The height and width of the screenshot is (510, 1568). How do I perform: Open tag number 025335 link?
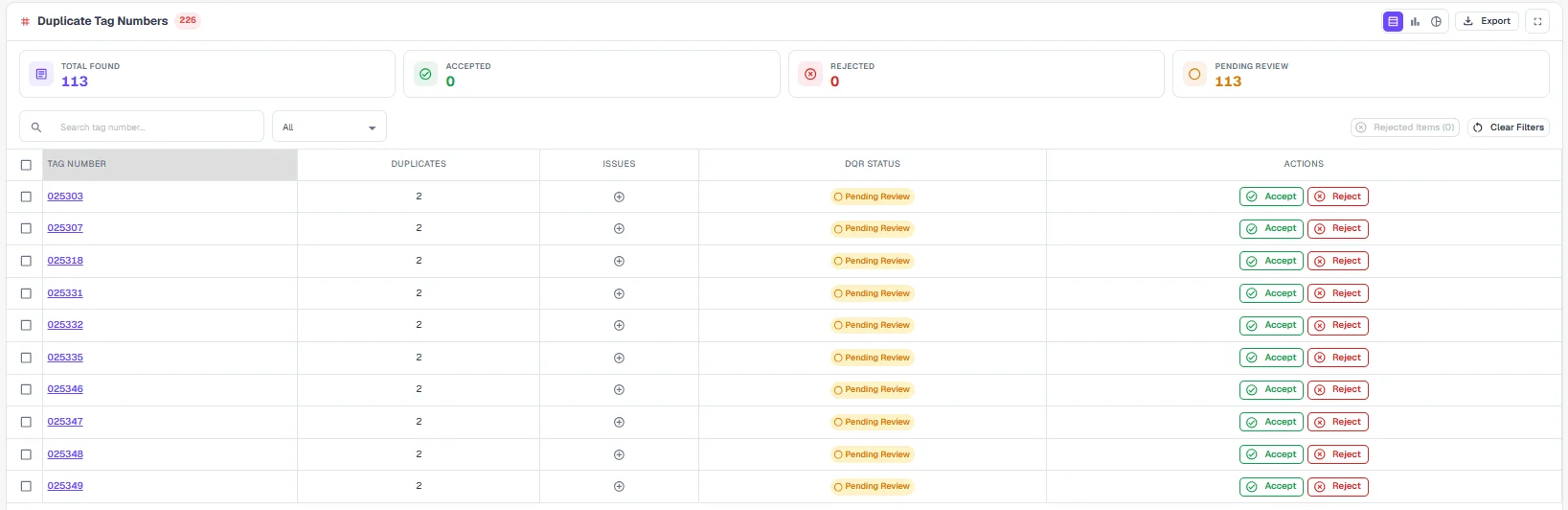click(x=65, y=357)
